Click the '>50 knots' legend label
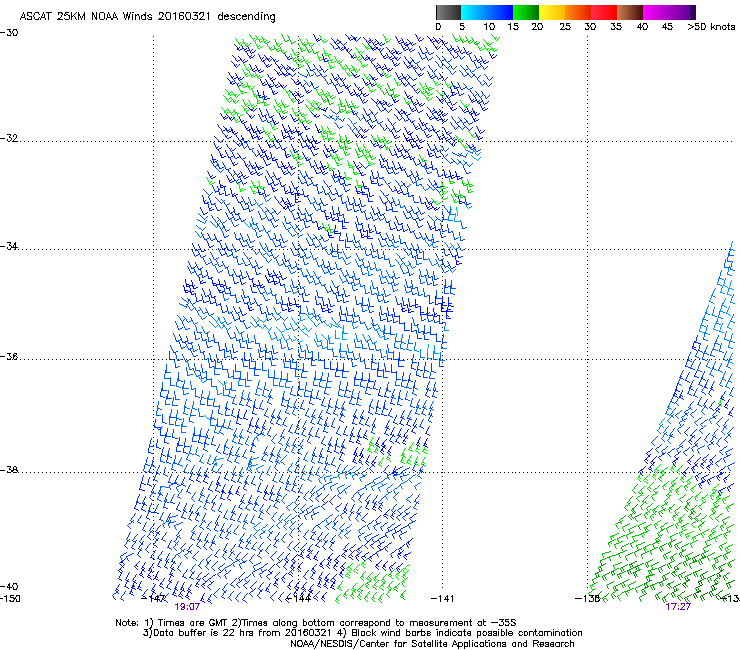The width and height of the screenshot is (740, 650). coord(711,27)
